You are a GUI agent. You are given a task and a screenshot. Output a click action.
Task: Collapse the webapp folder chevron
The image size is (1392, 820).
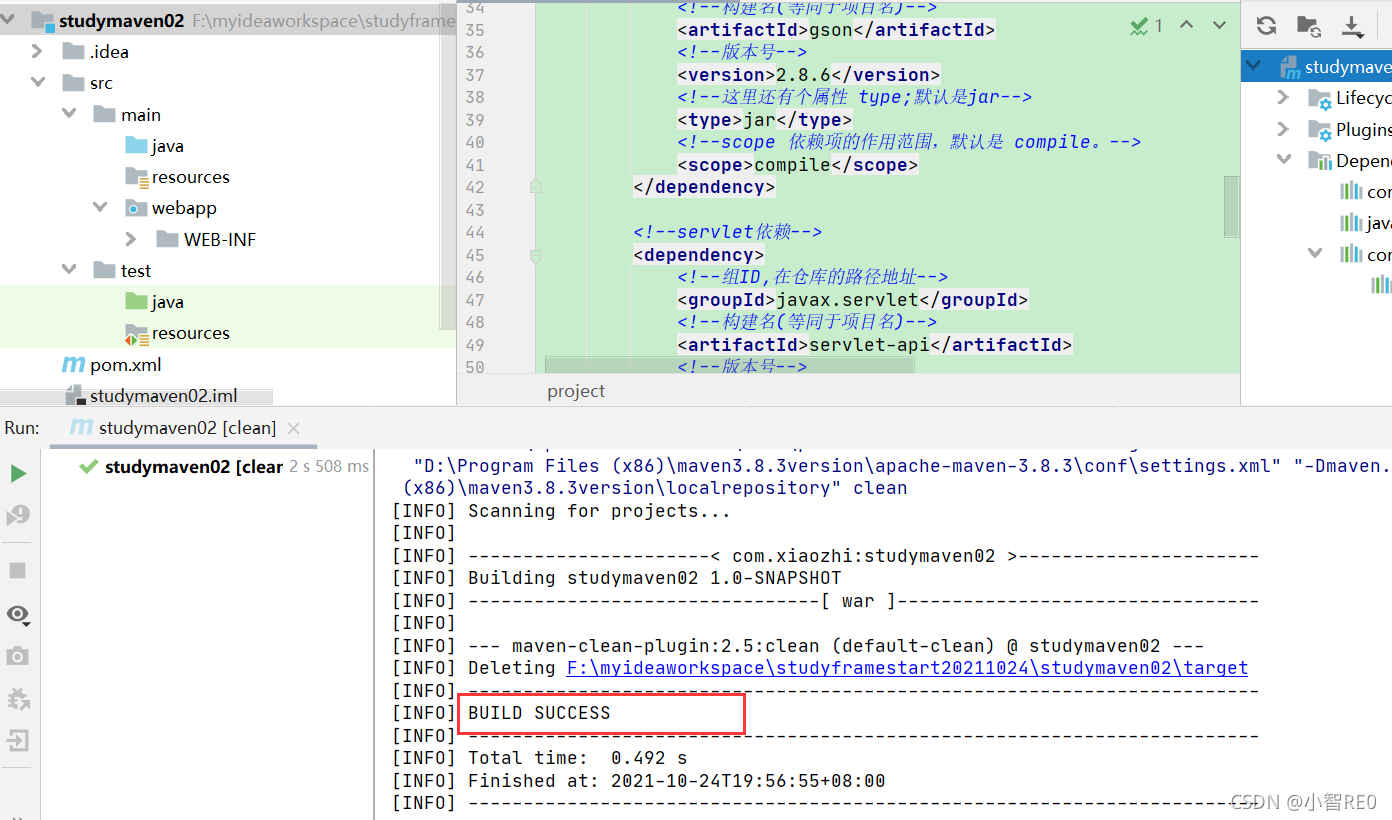tap(100, 208)
